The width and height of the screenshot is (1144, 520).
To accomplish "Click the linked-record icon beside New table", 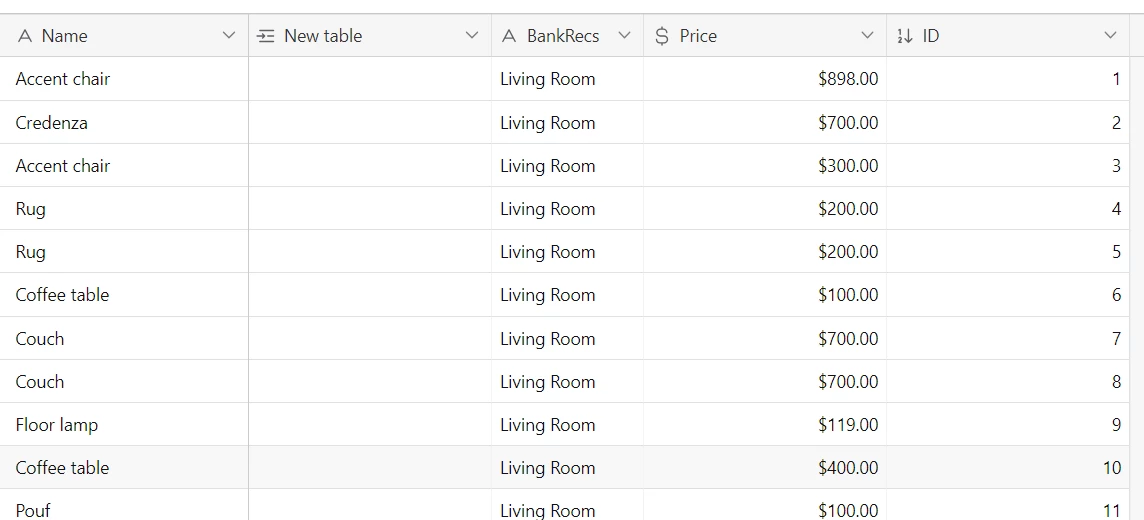I will coord(266,36).
